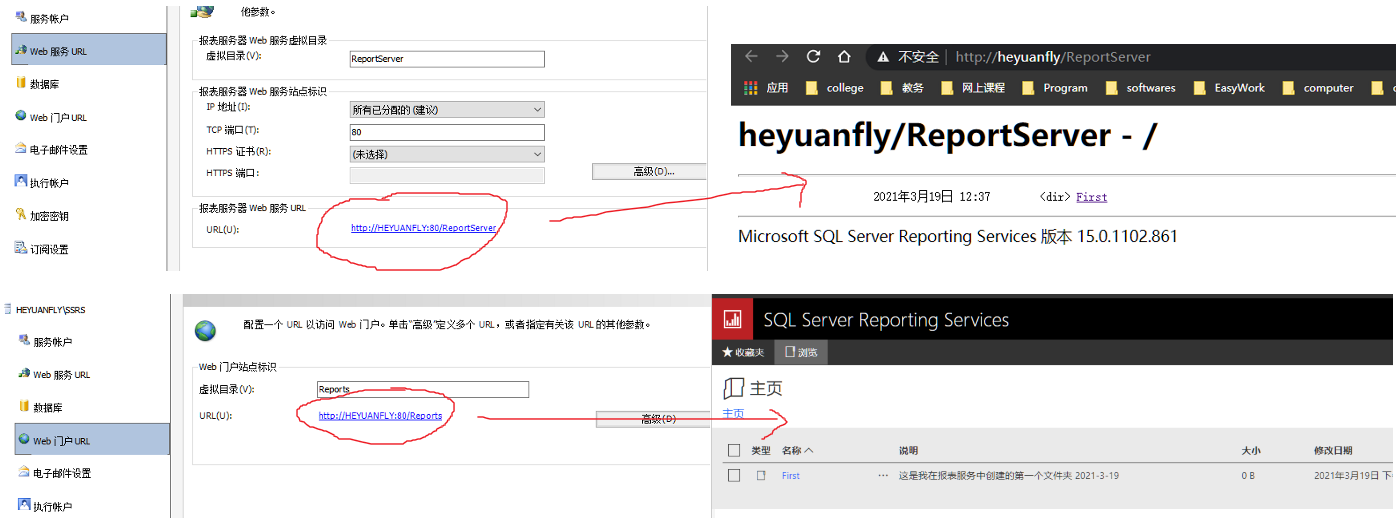The height and width of the screenshot is (518, 1396).
Task: Go to the browser home page
Action: click(x=844, y=57)
